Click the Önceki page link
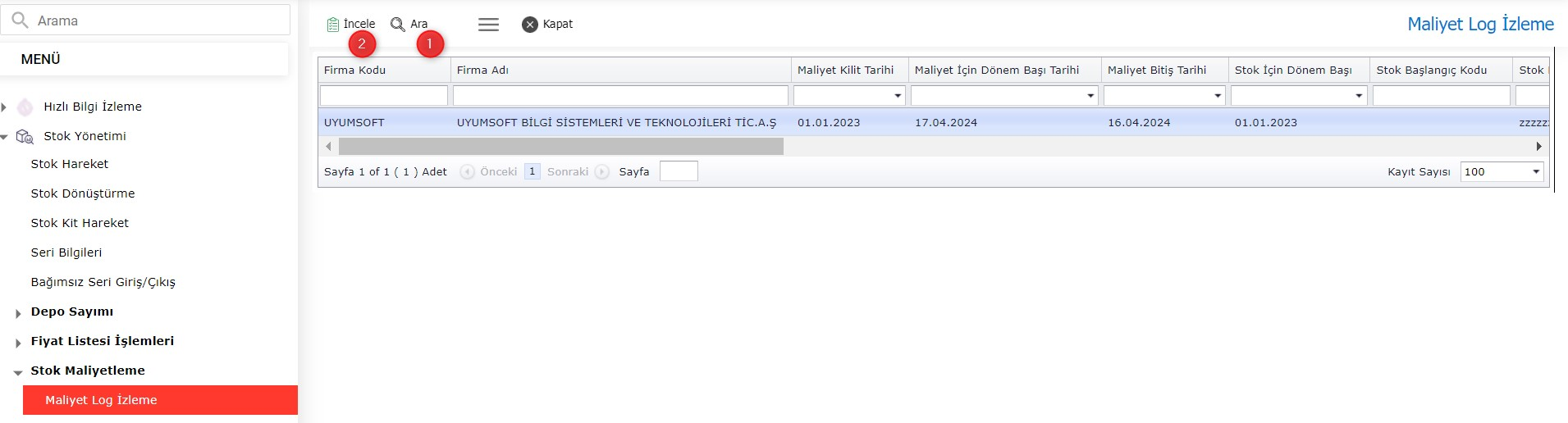1568x423 pixels. pos(499,172)
